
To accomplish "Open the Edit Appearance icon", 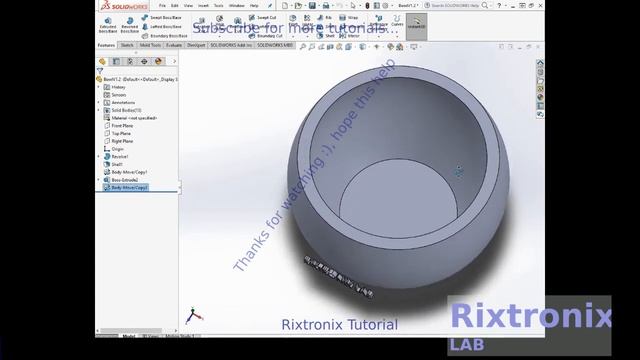I will click(390, 47).
